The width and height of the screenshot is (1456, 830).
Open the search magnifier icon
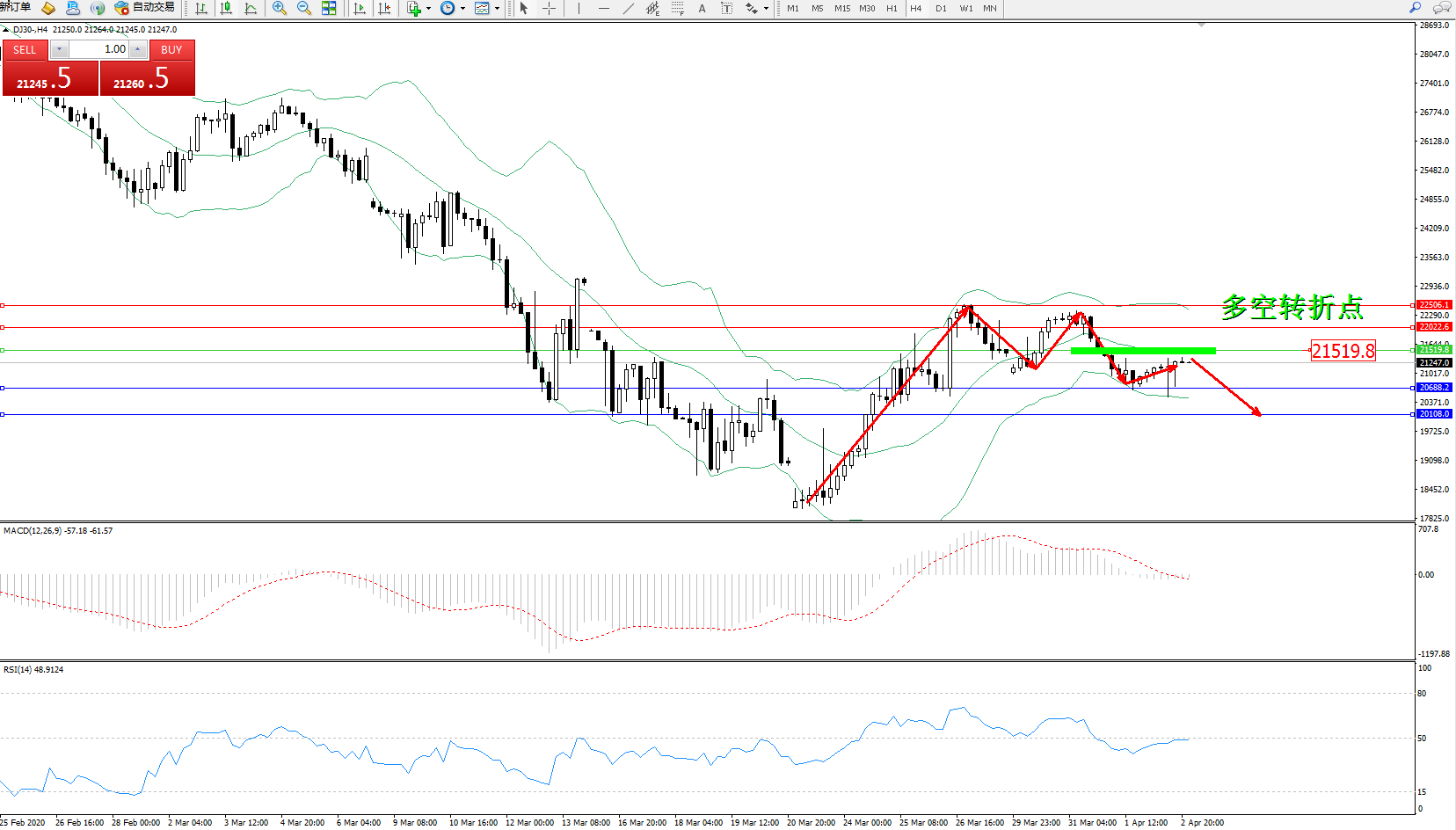click(1415, 8)
